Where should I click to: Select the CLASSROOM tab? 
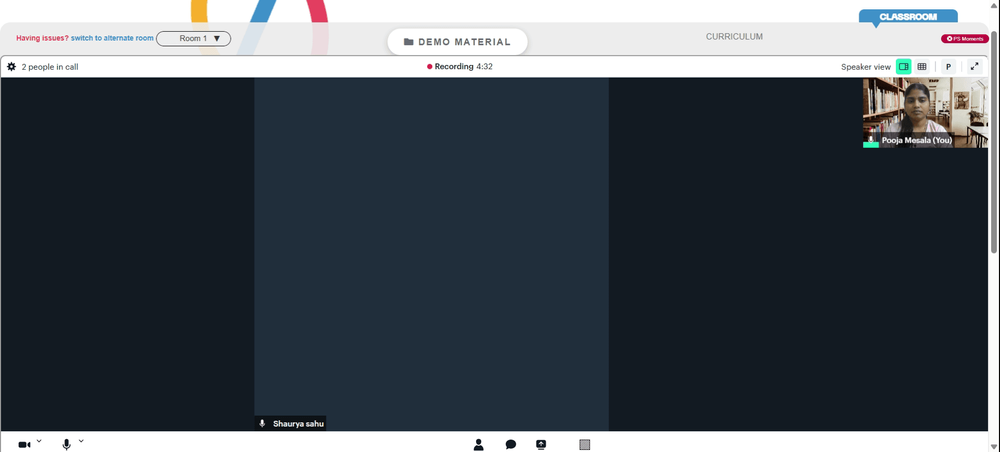point(908,17)
